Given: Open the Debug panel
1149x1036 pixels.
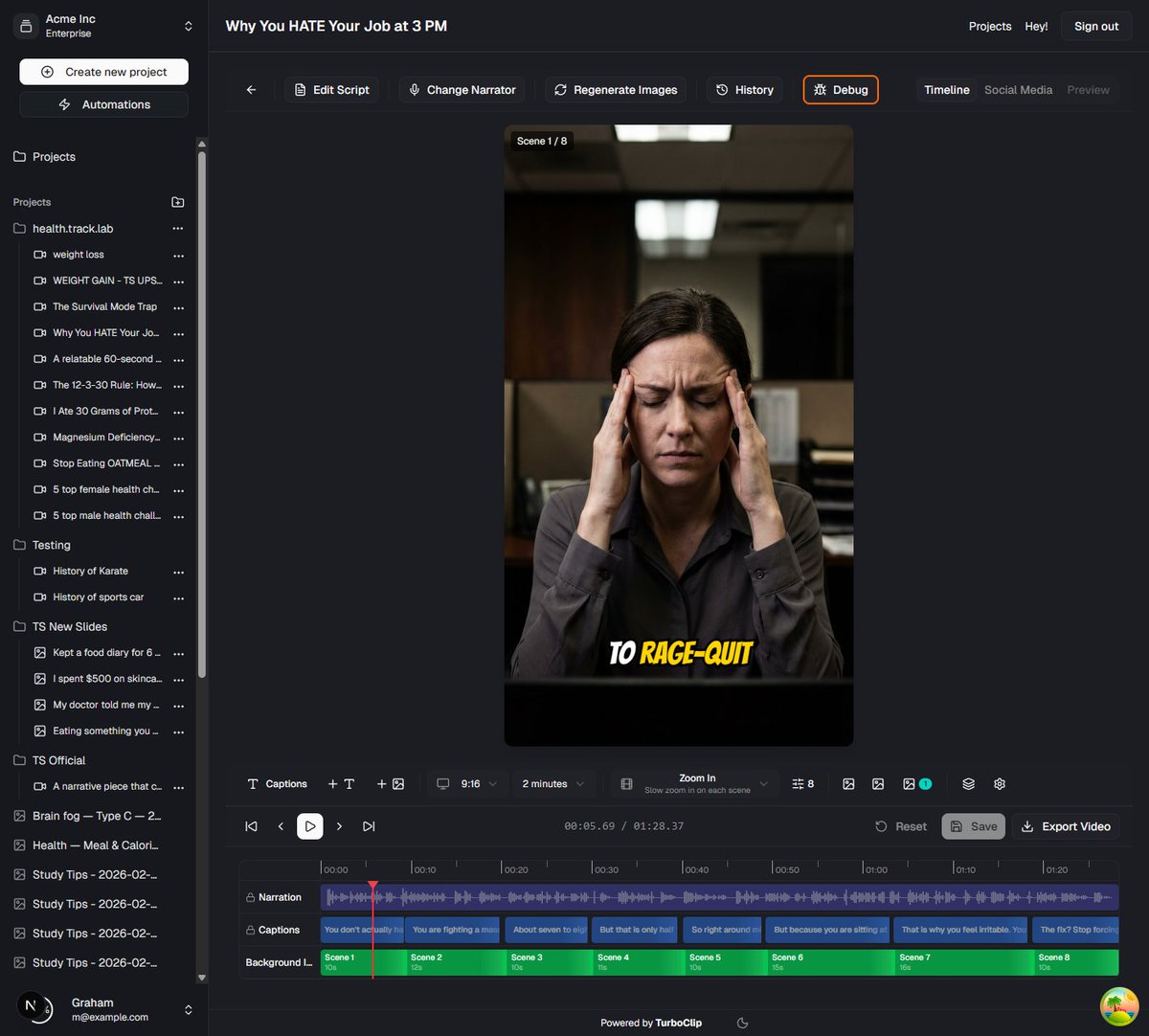Looking at the screenshot, I should point(841,90).
